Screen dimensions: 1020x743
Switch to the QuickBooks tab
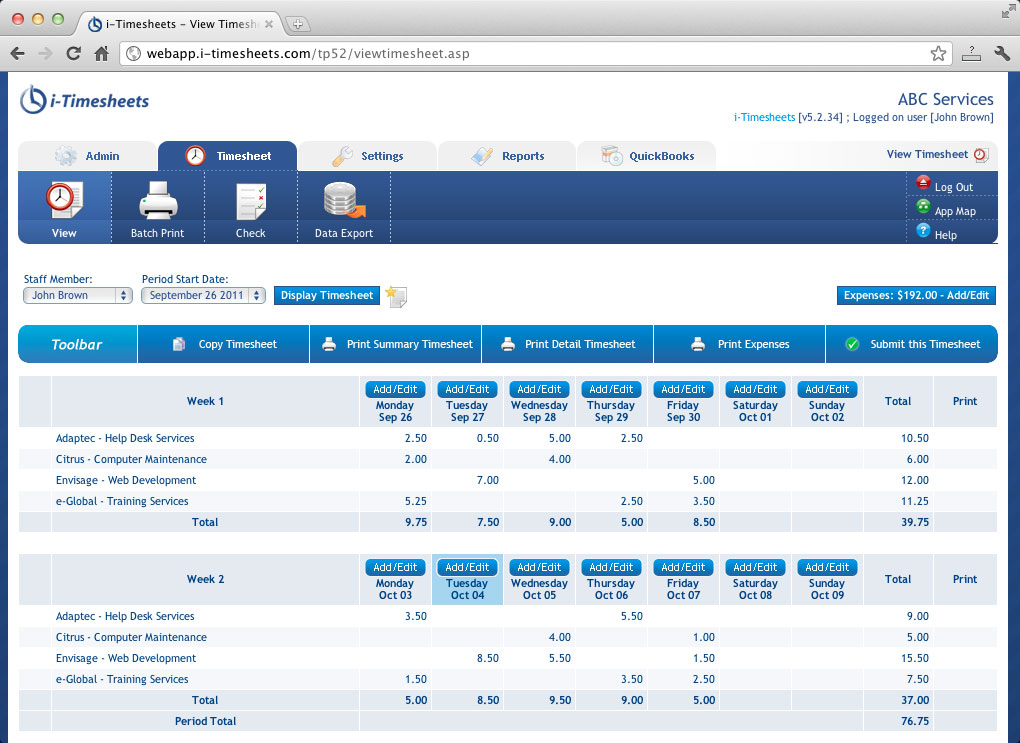coord(647,156)
